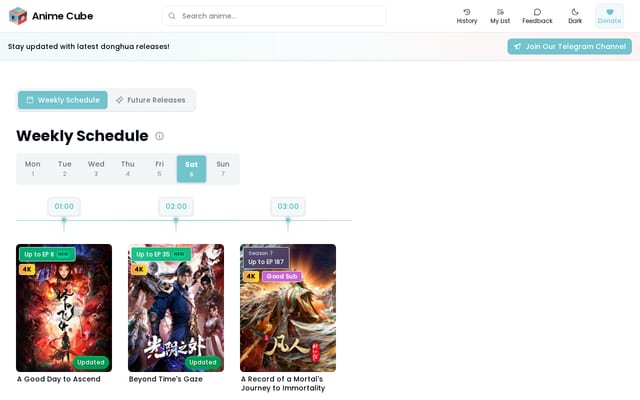
Task: Click the Anime Cube site name
Action: 62,16
